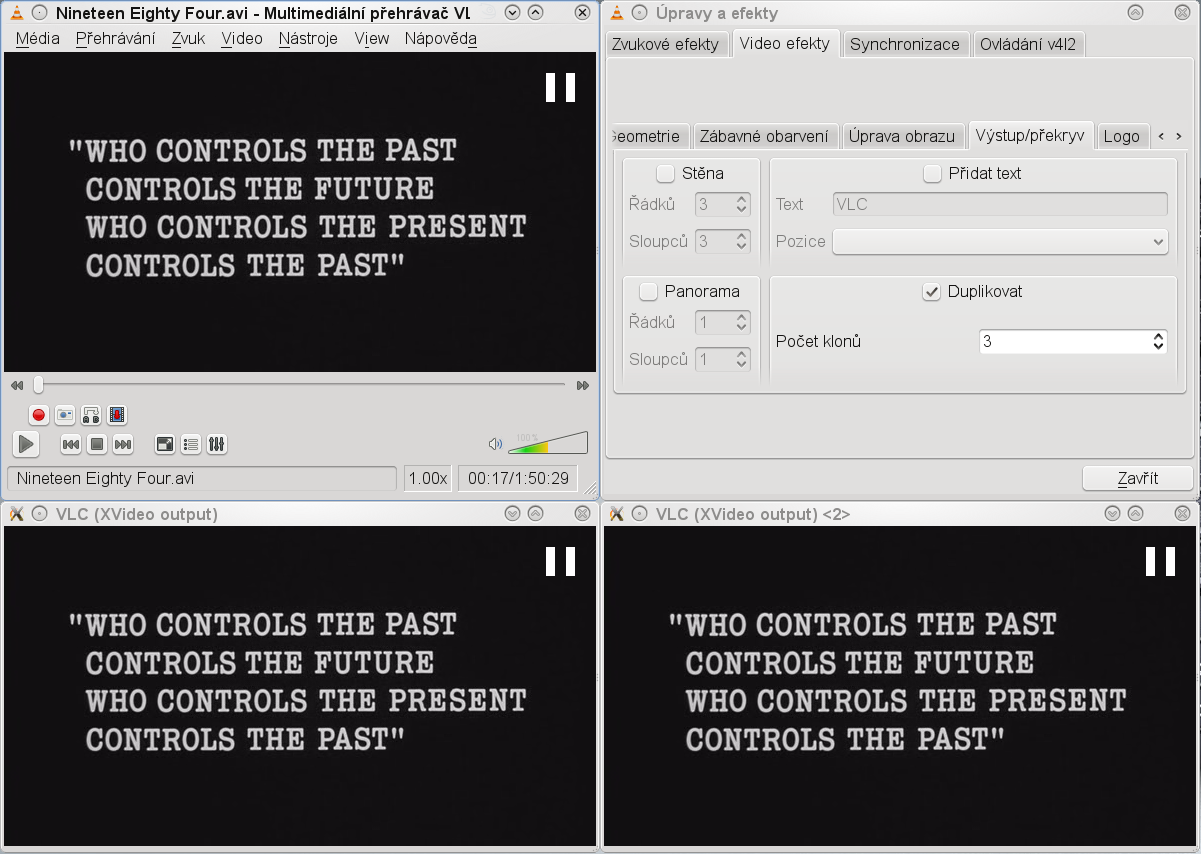The image size is (1201, 854).
Task: Click the seek slider handle
Action: tap(38, 385)
